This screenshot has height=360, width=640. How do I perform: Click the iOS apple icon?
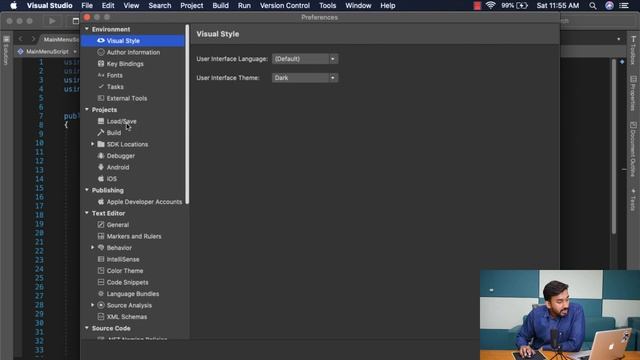pyautogui.click(x=101, y=178)
